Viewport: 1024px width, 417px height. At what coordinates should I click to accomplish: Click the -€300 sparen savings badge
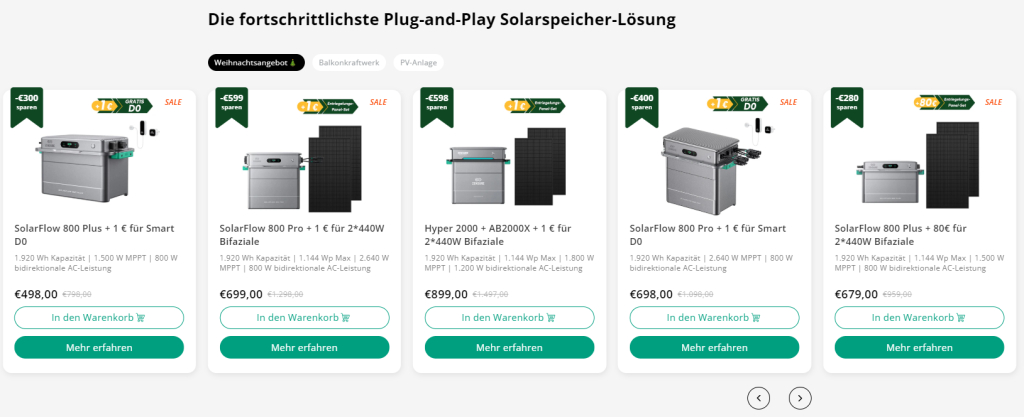27,105
